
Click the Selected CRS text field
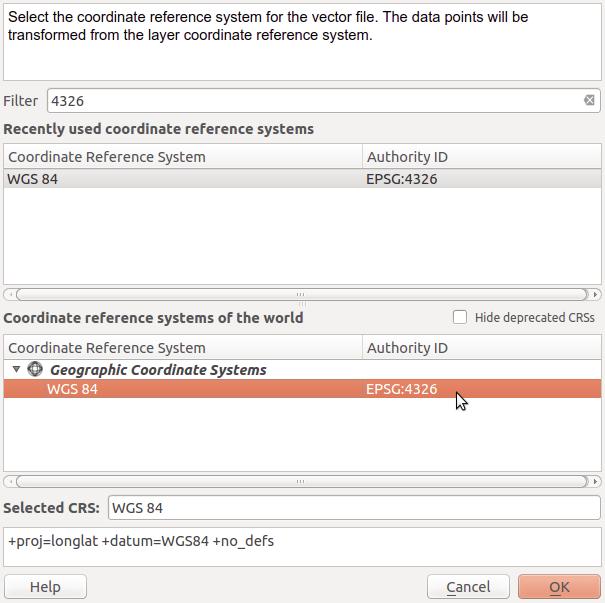point(354,508)
